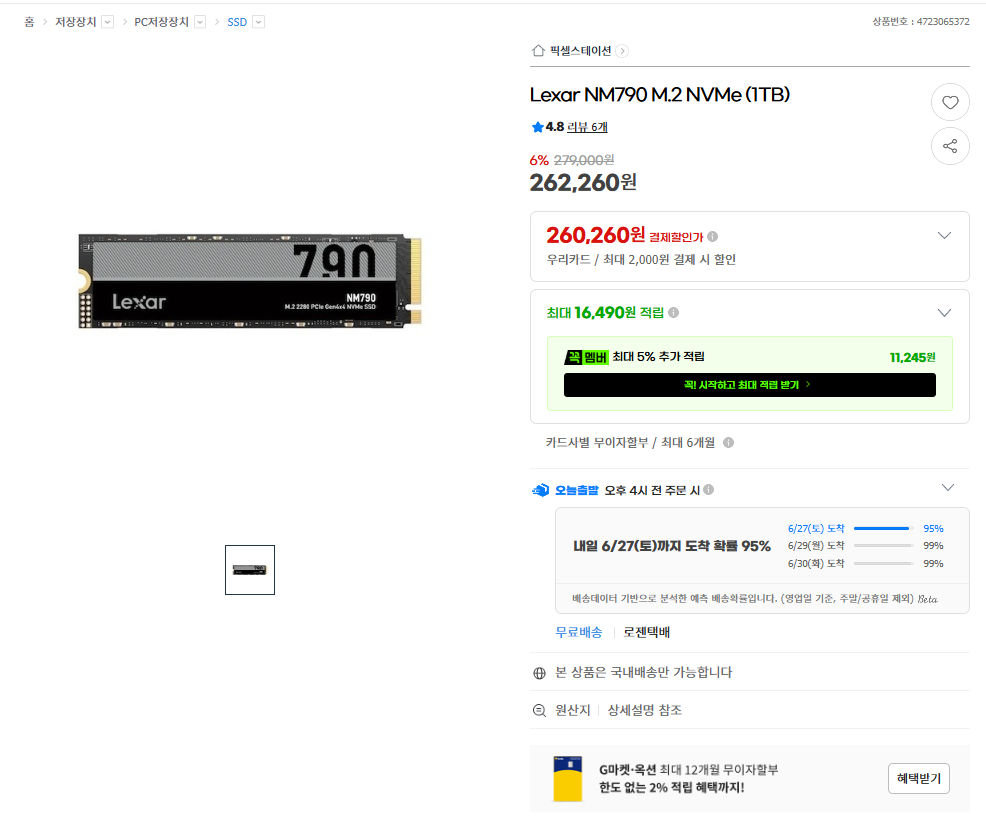Click blue star rating icon
Image resolution: width=986 pixels, height=840 pixels.
click(537, 127)
